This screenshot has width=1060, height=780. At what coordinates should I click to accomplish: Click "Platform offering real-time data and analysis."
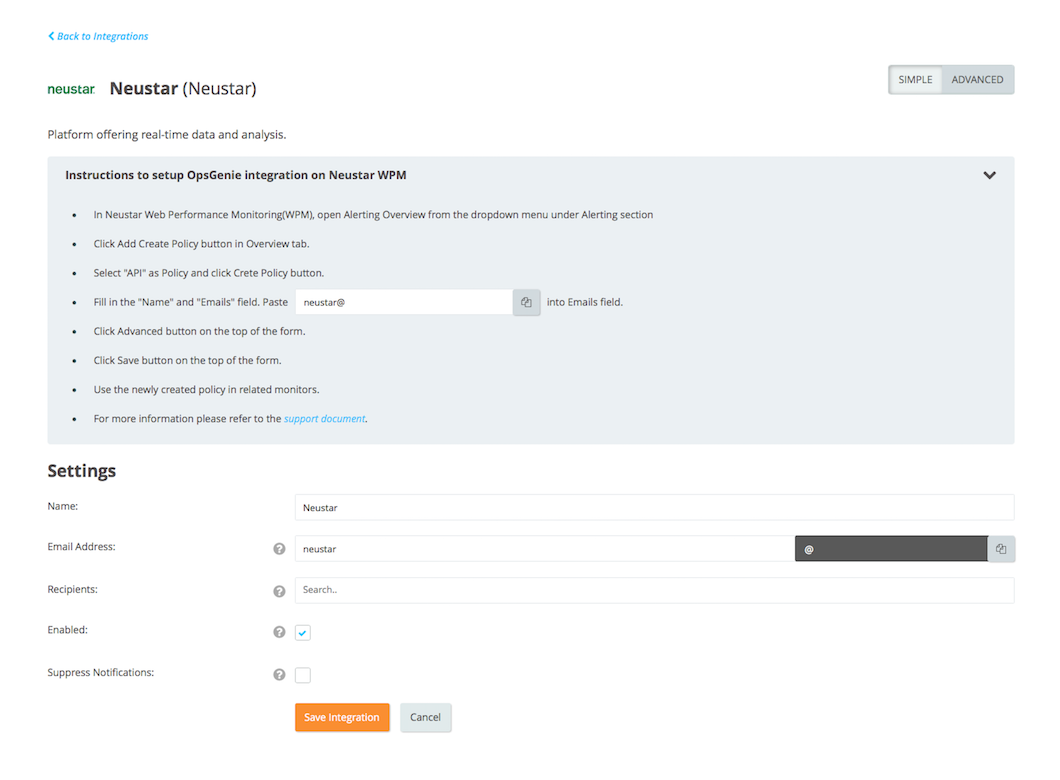167,135
